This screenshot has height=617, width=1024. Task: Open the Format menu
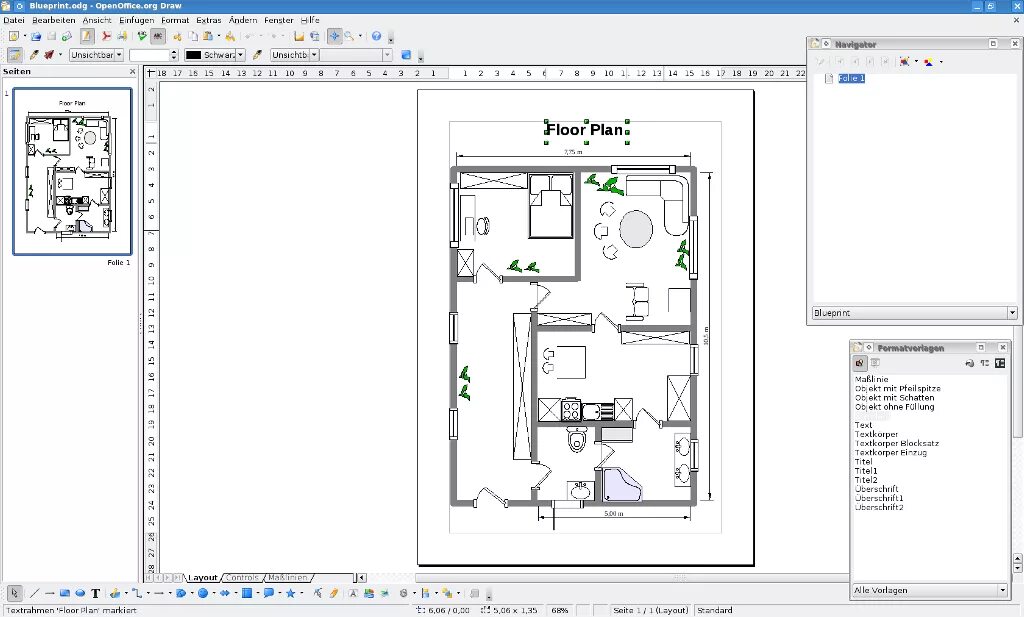(175, 20)
